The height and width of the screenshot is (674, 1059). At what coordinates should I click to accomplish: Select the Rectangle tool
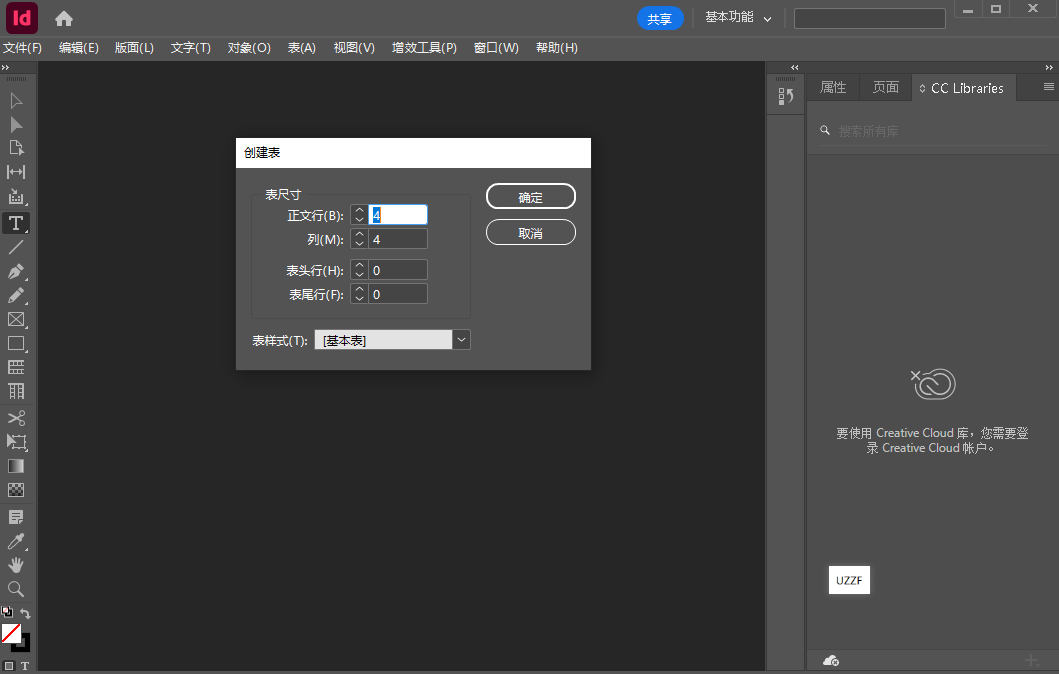16,343
